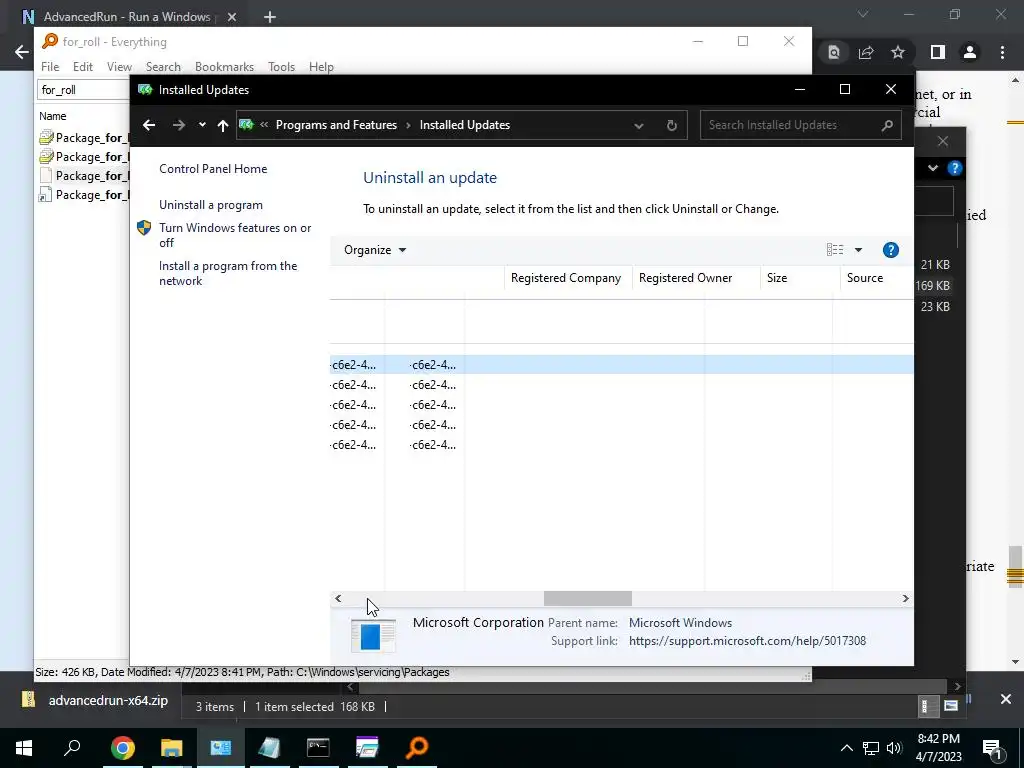Show hidden system tray icons
Screen dimensions: 1024x768
click(846, 748)
